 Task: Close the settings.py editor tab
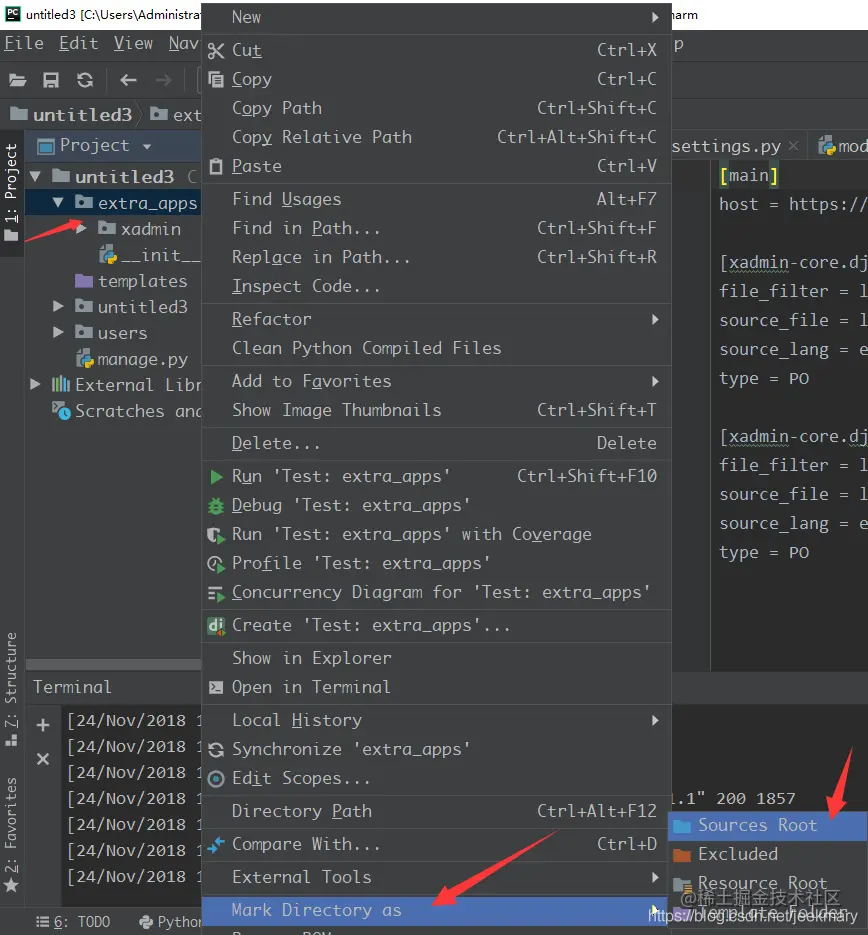tap(793, 146)
